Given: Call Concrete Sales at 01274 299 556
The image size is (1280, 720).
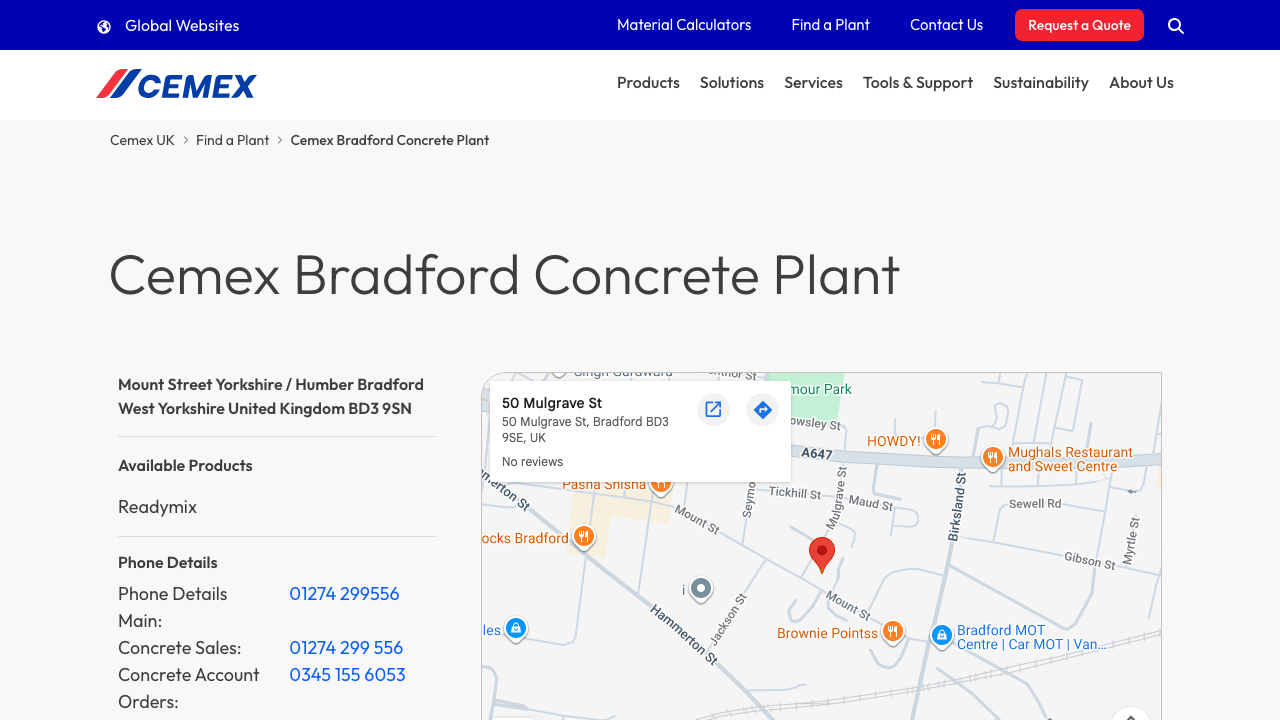Looking at the screenshot, I should tap(346, 647).
